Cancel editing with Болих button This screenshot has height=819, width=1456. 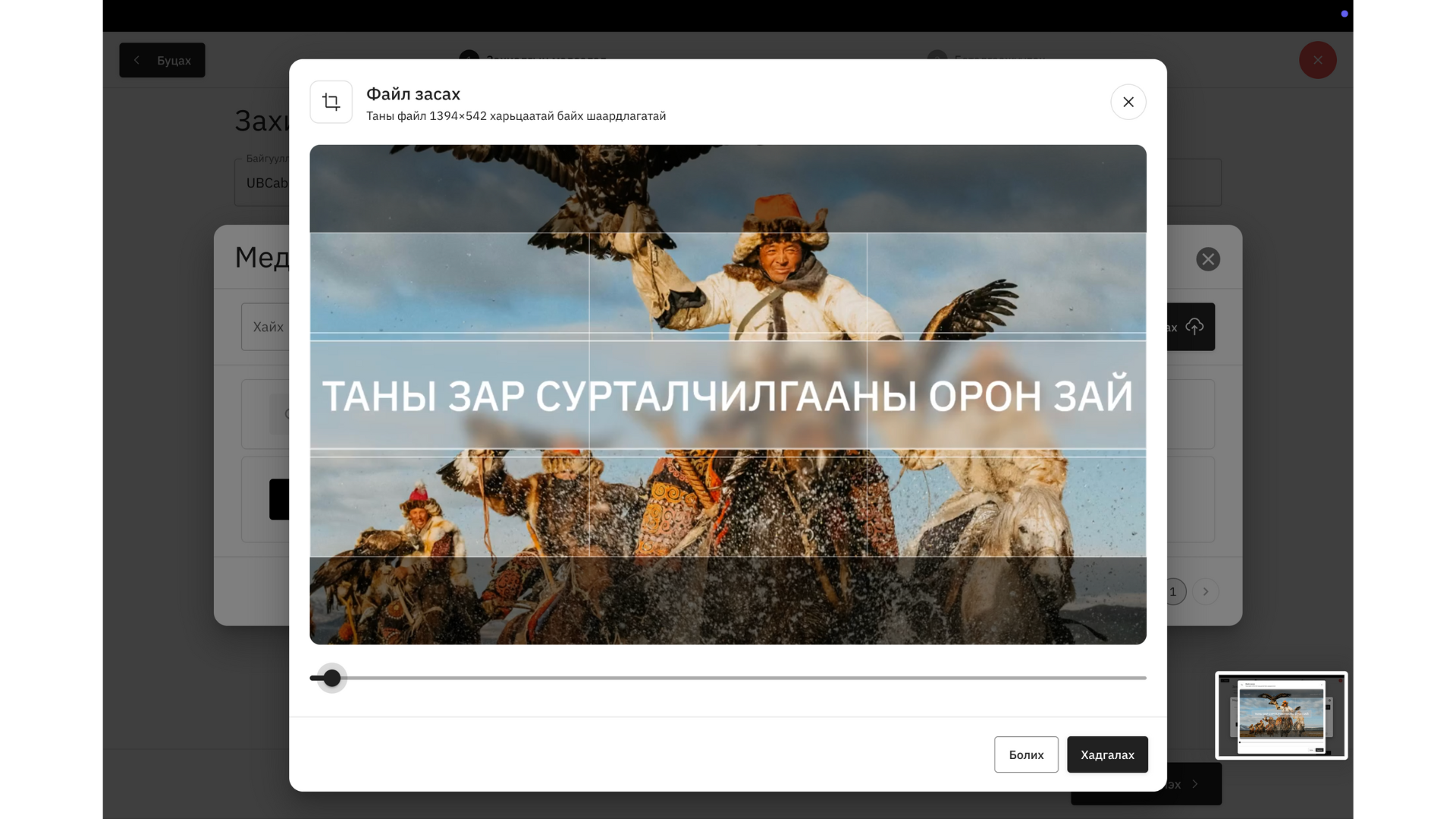pyautogui.click(x=1025, y=755)
